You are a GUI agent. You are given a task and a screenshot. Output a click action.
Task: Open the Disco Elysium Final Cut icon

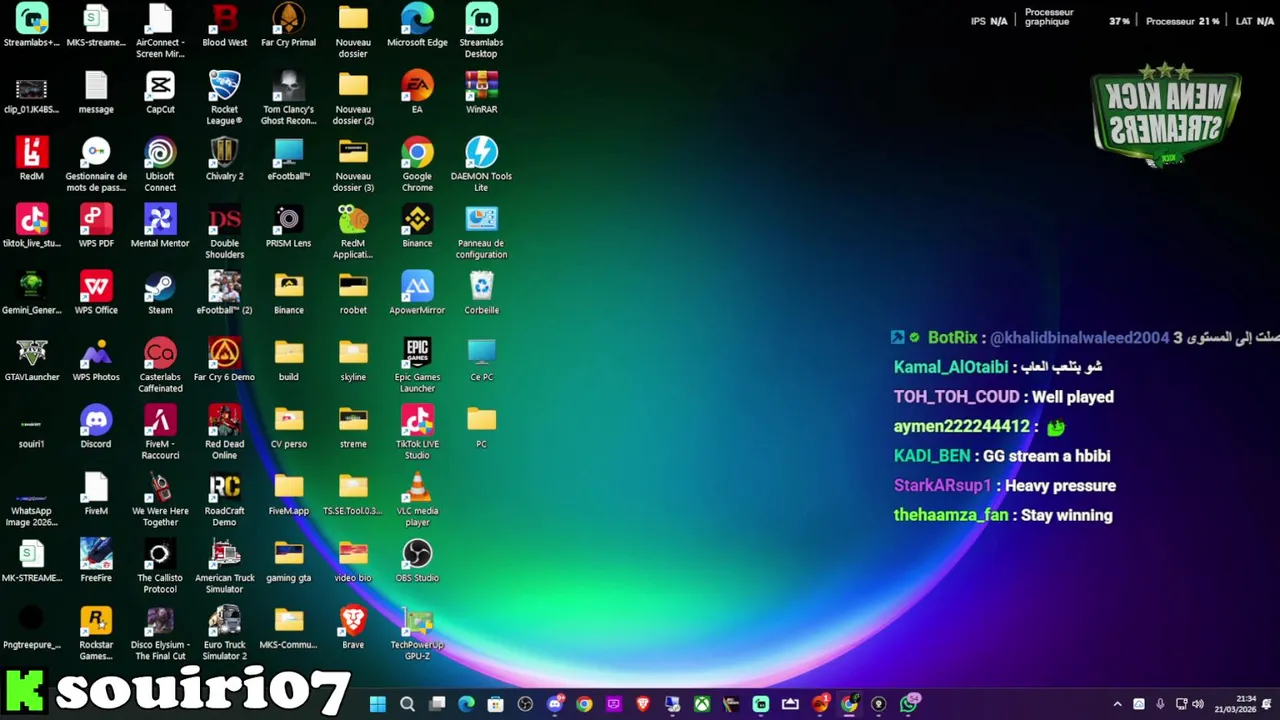[160, 633]
